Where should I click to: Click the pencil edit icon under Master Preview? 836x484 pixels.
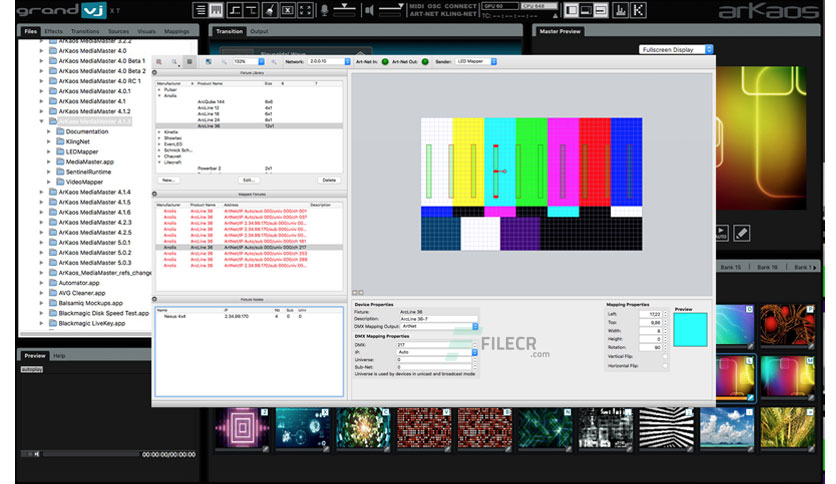click(x=742, y=233)
